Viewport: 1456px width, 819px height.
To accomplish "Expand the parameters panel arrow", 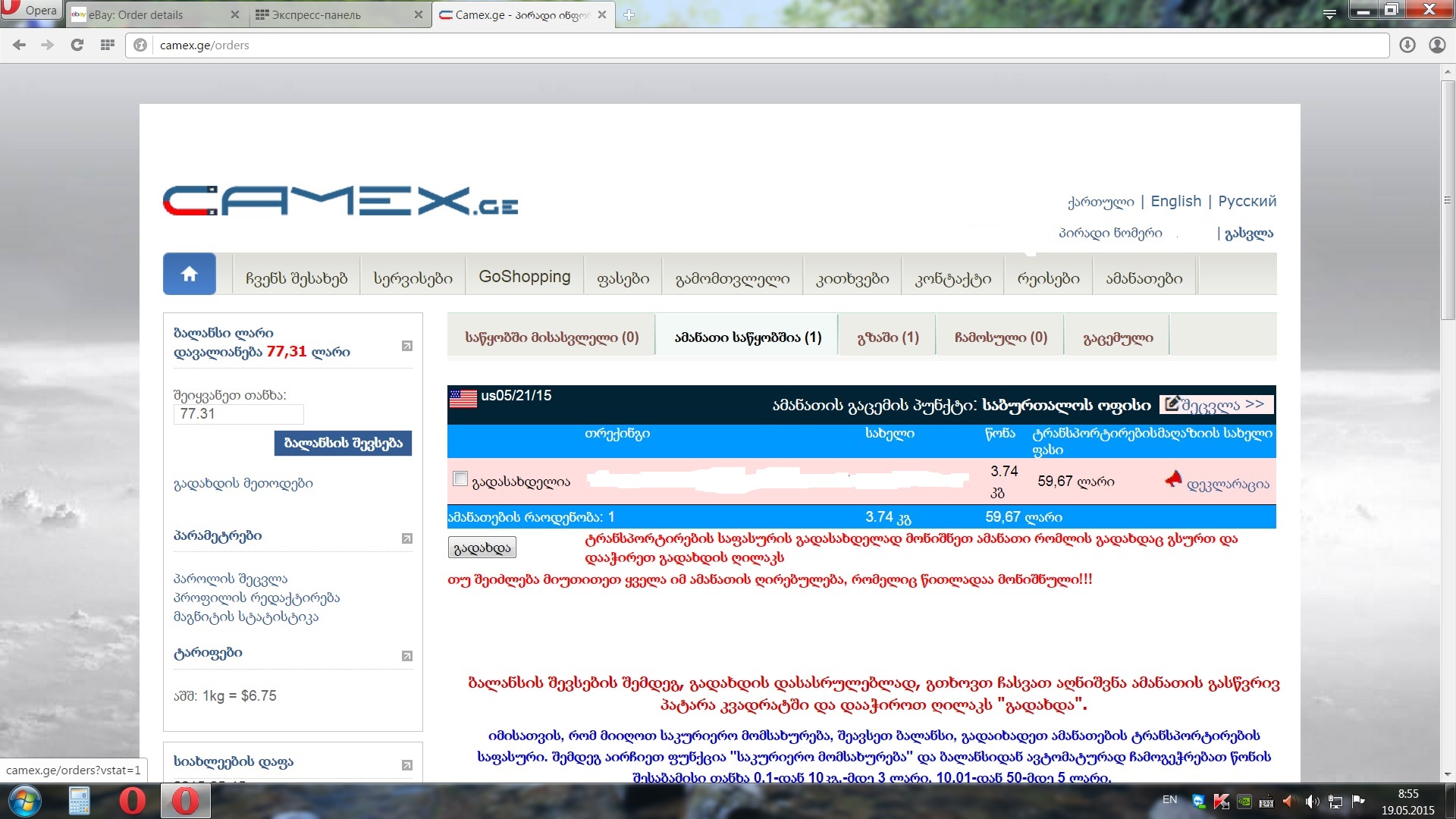I will pos(406,538).
